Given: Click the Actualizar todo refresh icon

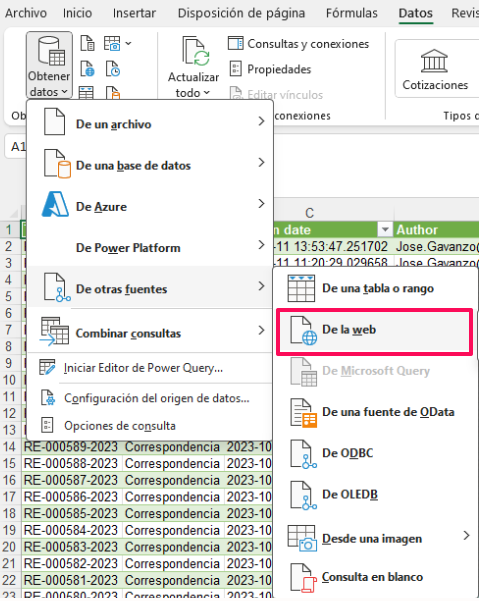Looking at the screenshot, I should 196,52.
